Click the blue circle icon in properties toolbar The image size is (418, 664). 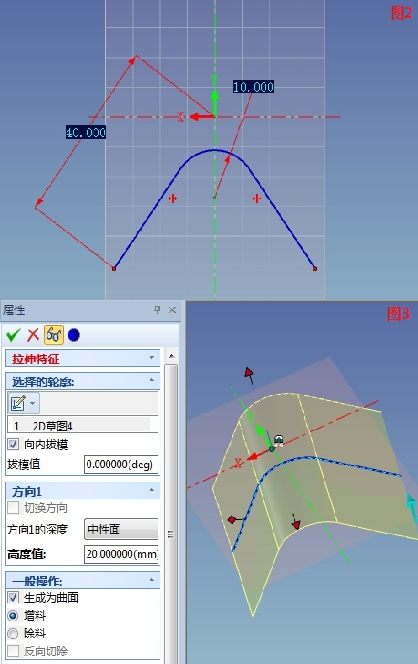74,335
